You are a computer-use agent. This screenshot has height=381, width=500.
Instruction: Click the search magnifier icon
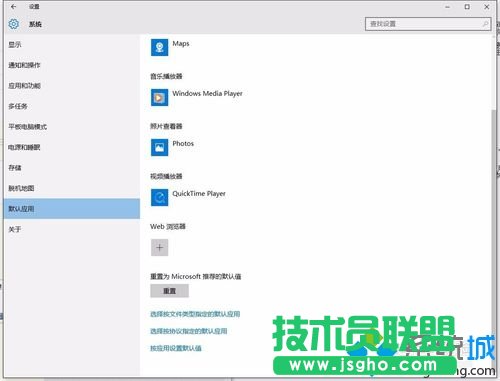tap(485, 24)
